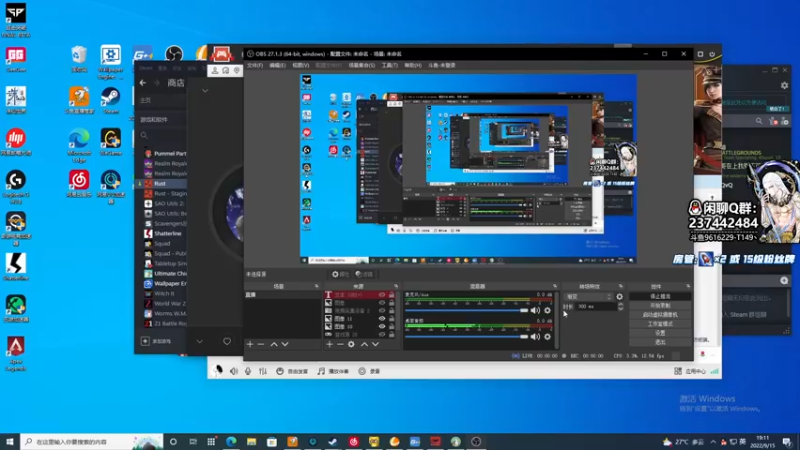Open source properties gear under sources list
Image resolution: width=800 pixels, height=450 pixels.
[x=351, y=344]
